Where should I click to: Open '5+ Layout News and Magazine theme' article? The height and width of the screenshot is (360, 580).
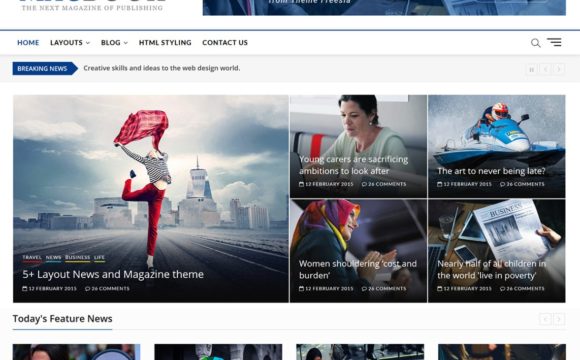(x=113, y=274)
